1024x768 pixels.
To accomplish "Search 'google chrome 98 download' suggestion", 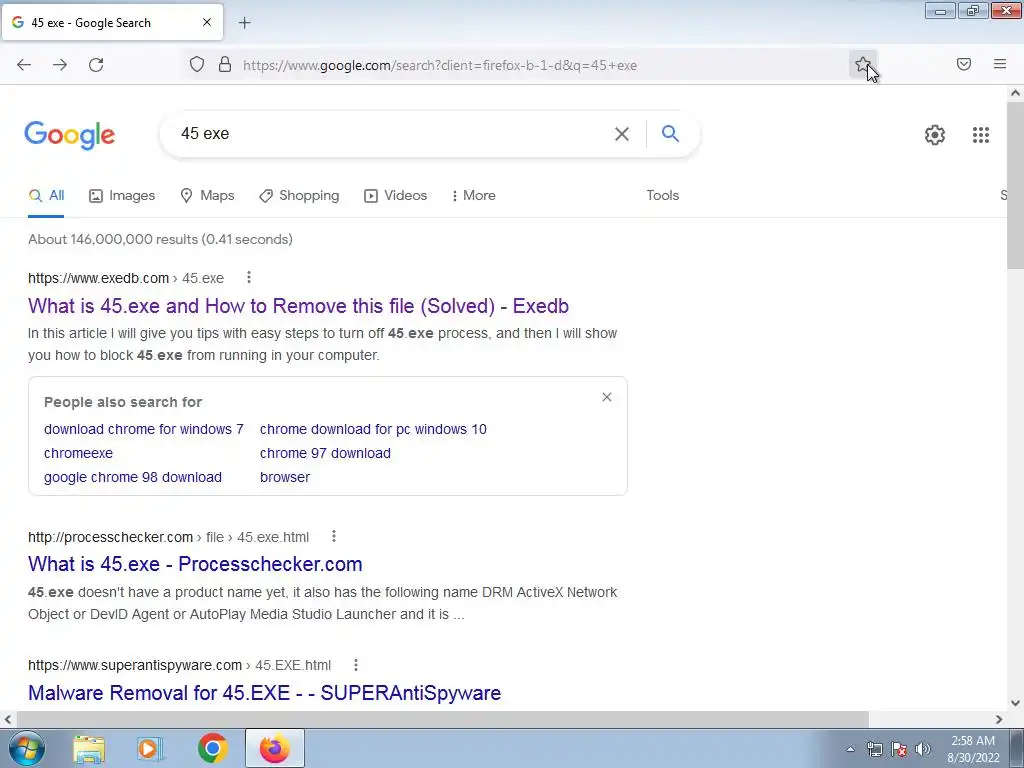I will [133, 477].
